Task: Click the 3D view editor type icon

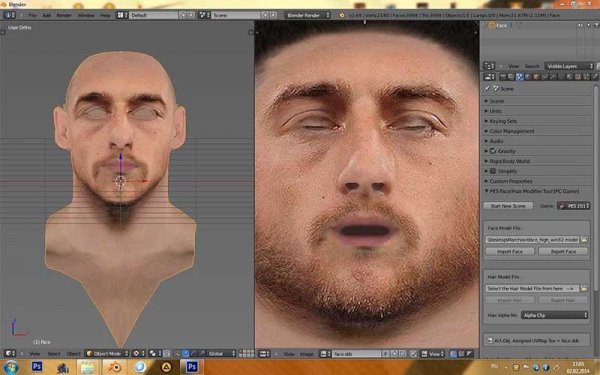Action: point(10,354)
